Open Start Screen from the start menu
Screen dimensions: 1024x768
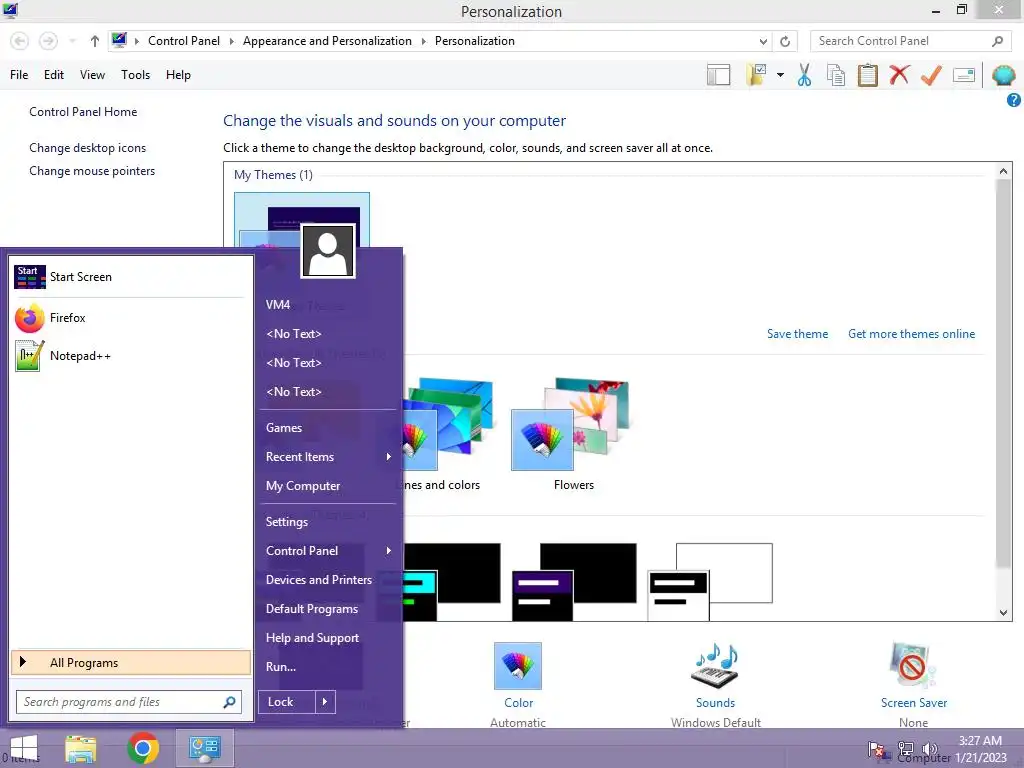[129, 277]
